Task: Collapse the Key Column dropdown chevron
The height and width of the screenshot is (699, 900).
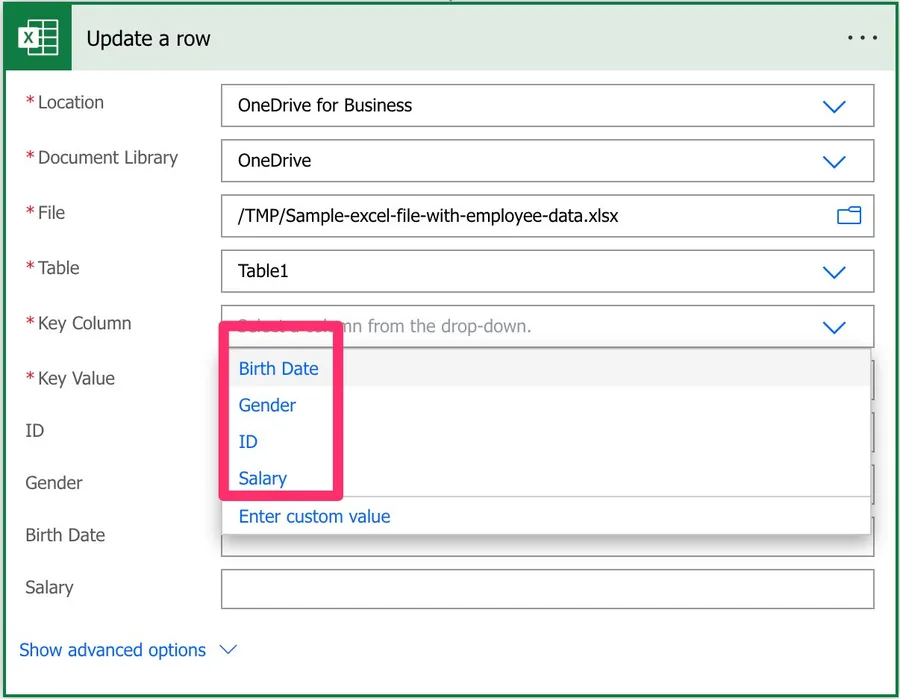Action: pyautogui.click(x=833, y=327)
